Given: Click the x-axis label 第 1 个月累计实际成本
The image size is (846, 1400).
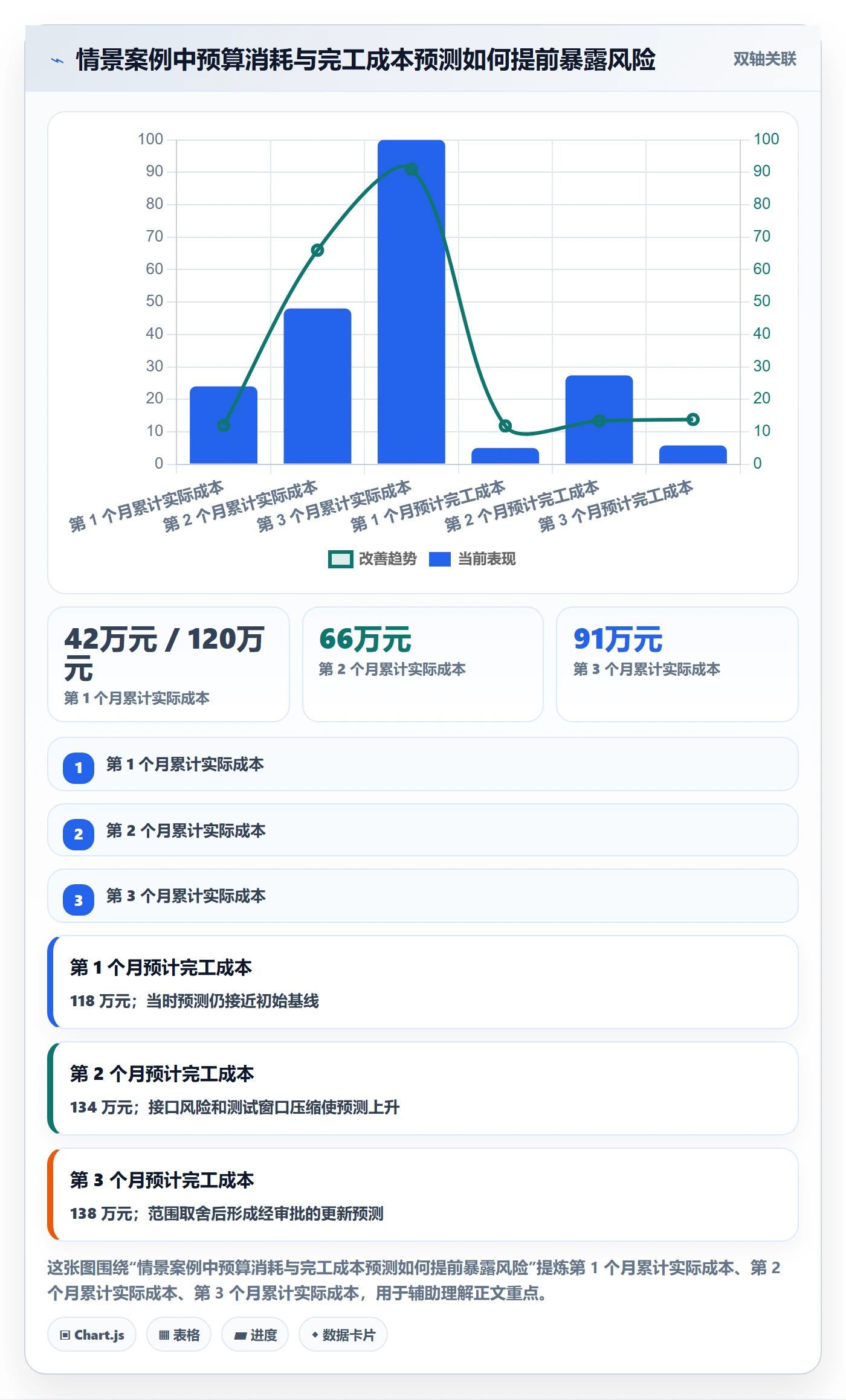Looking at the screenshot, I should click(x=146, y=506).
